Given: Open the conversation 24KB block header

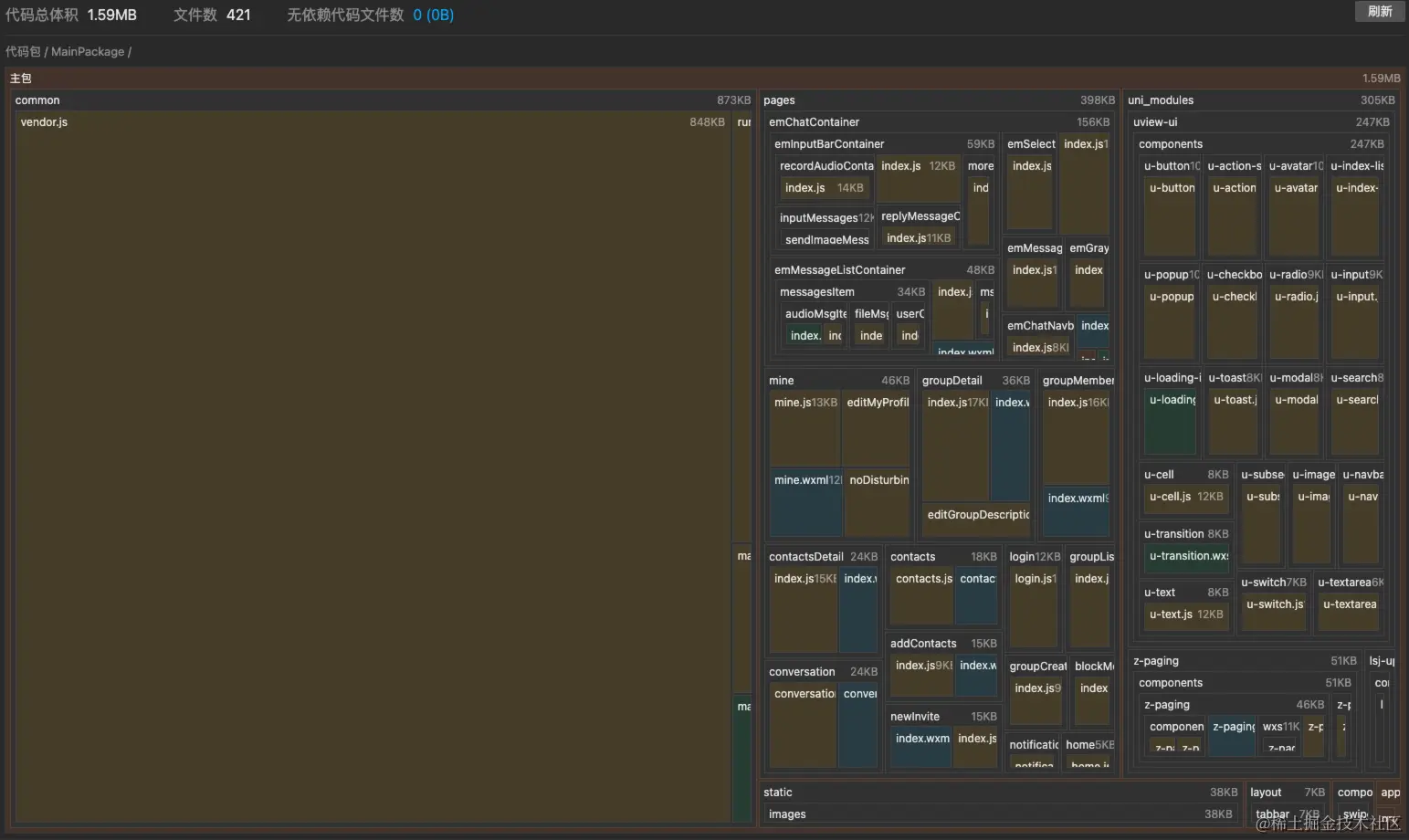Looking at the screenshot, I should pyautogui.click(x=823, y=672).
